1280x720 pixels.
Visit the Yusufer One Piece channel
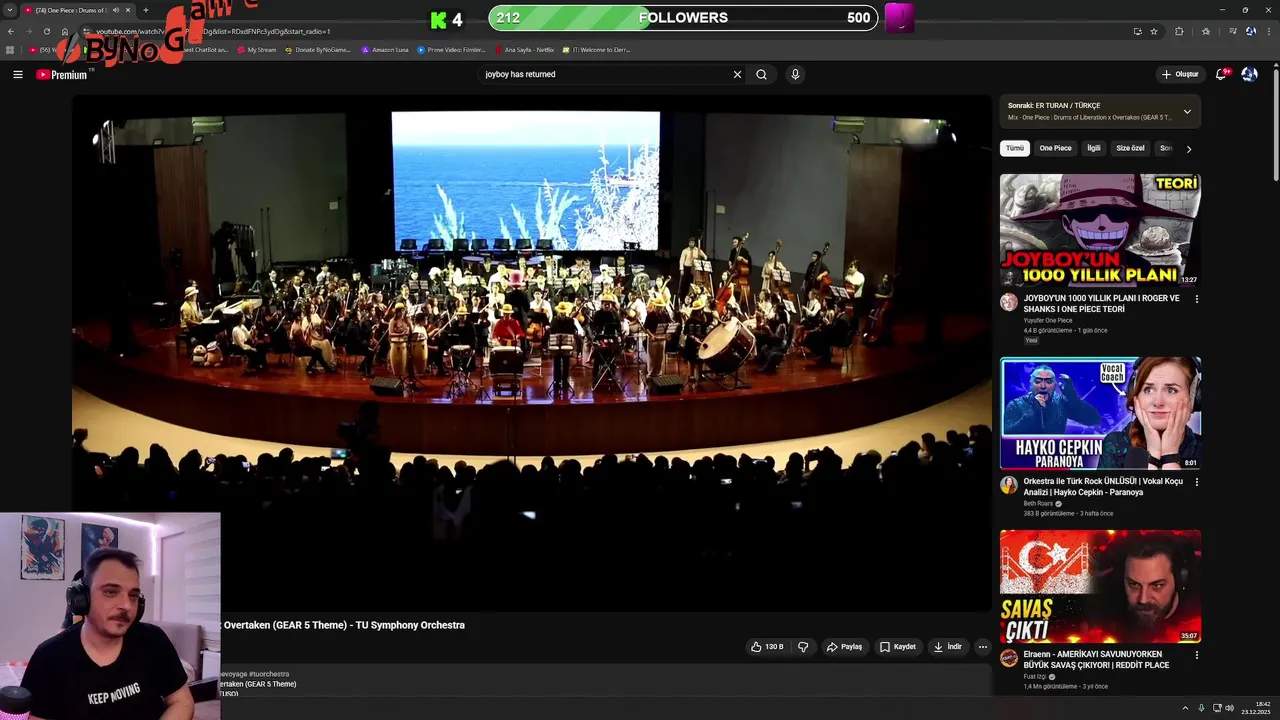pos(1048,320)
